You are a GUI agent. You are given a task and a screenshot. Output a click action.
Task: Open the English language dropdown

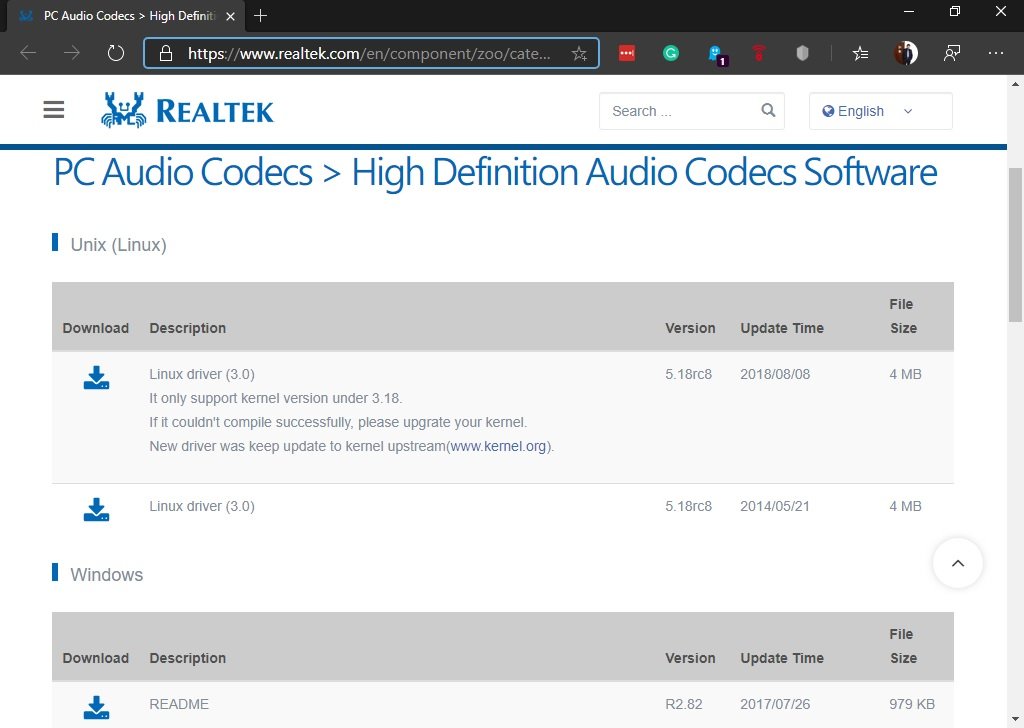[880, 111]
